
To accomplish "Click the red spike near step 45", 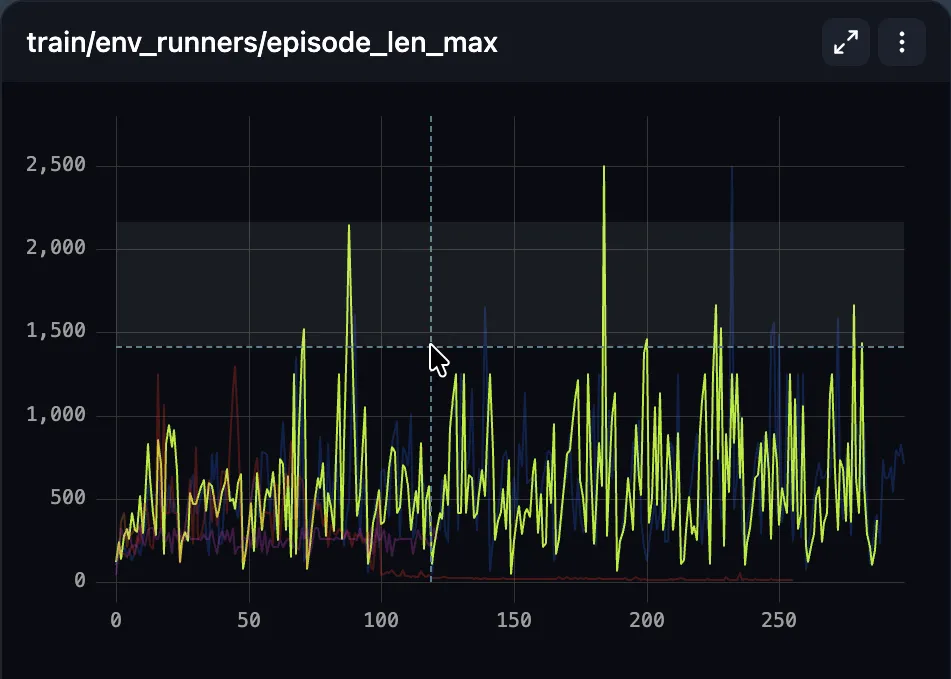I will (235, 367).
